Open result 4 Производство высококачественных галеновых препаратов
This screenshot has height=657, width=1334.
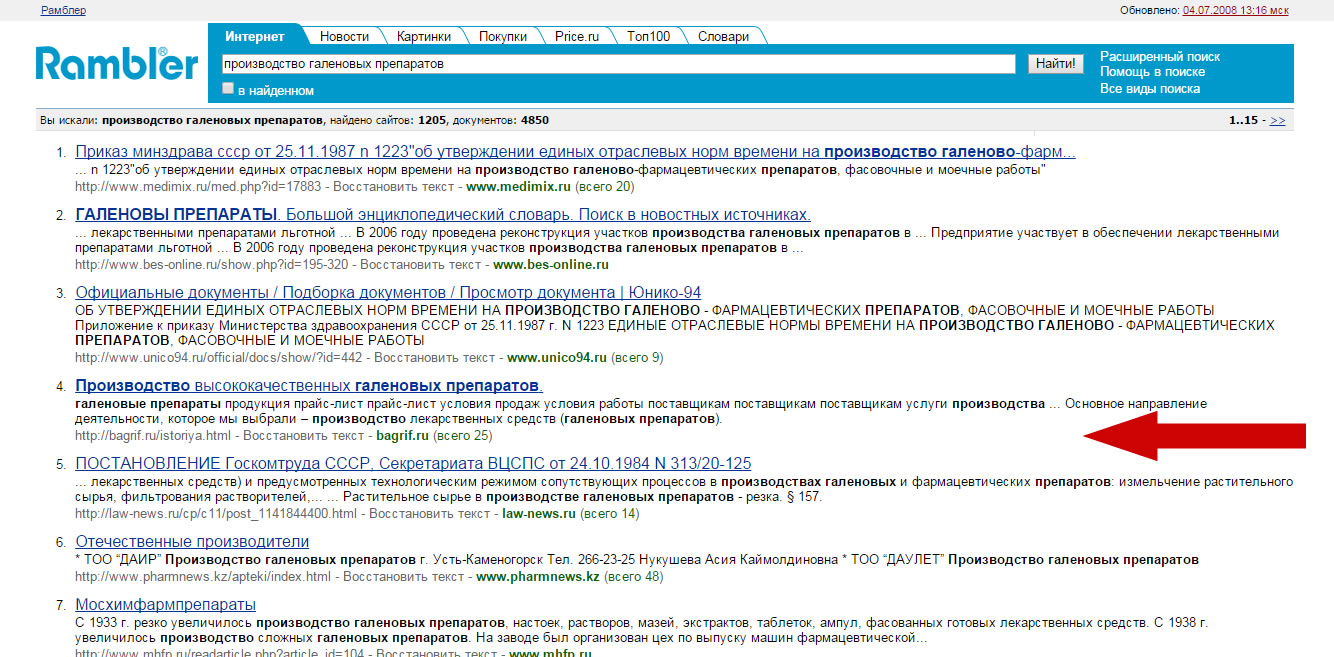(x=309, y=386)
